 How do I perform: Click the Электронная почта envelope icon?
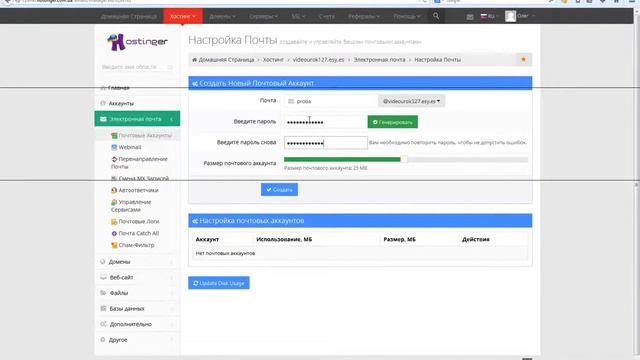103,119
